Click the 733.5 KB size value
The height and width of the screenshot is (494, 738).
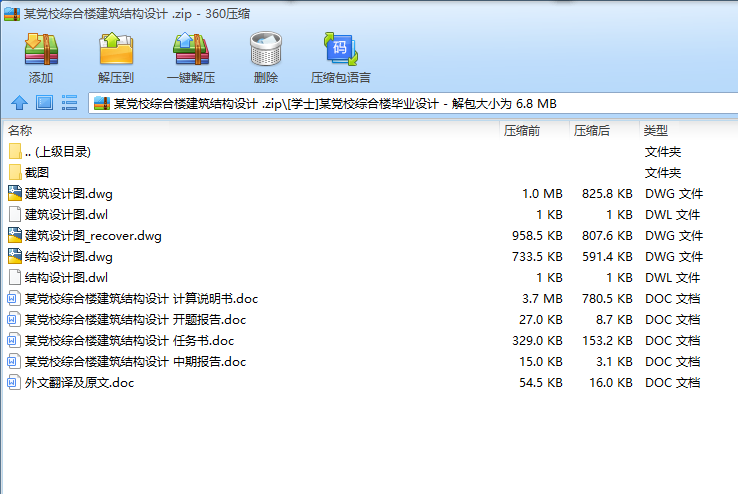(x=537, y=256)
